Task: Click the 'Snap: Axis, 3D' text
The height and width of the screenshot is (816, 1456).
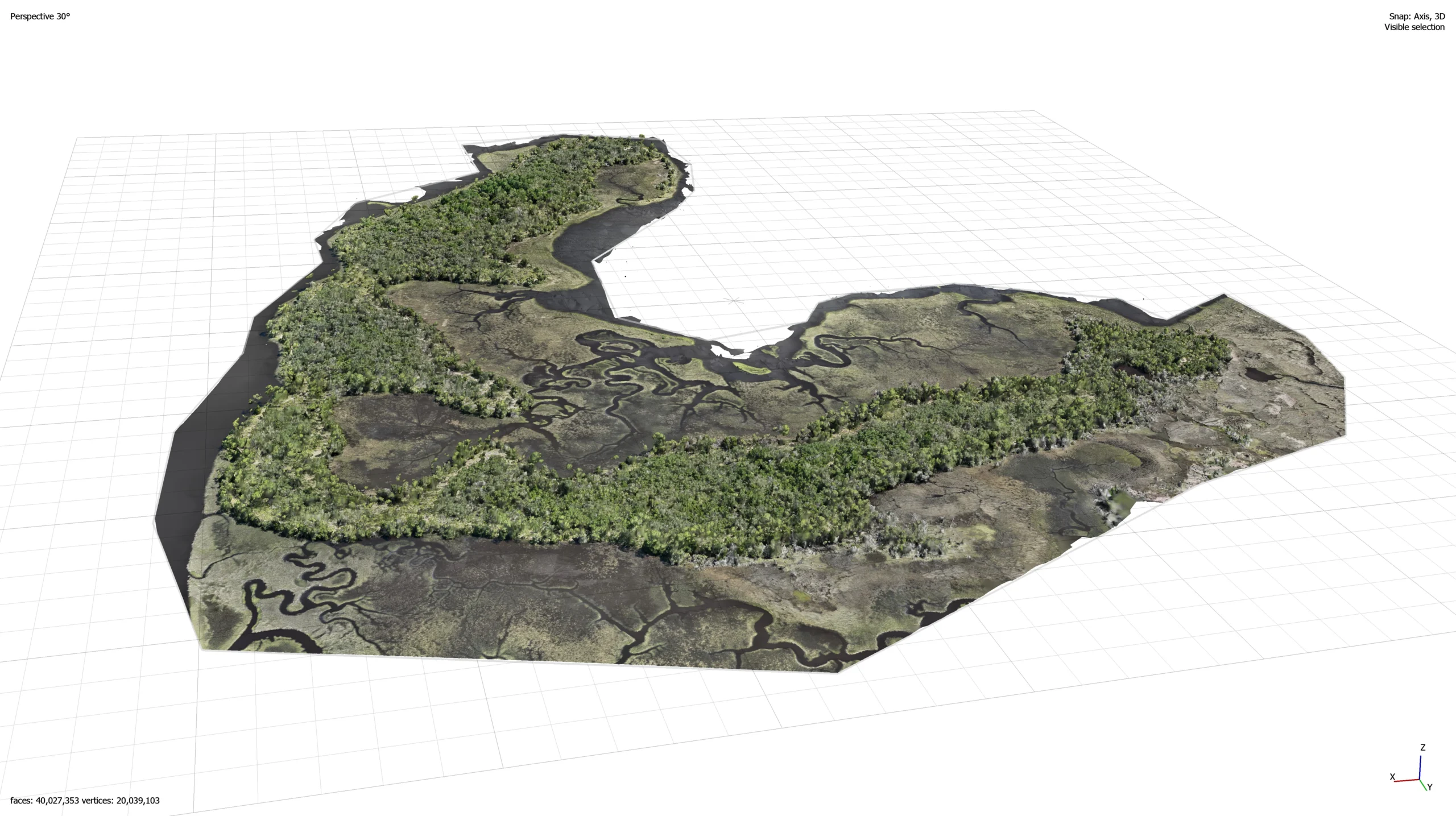Action: click(x=1416, y=16)
